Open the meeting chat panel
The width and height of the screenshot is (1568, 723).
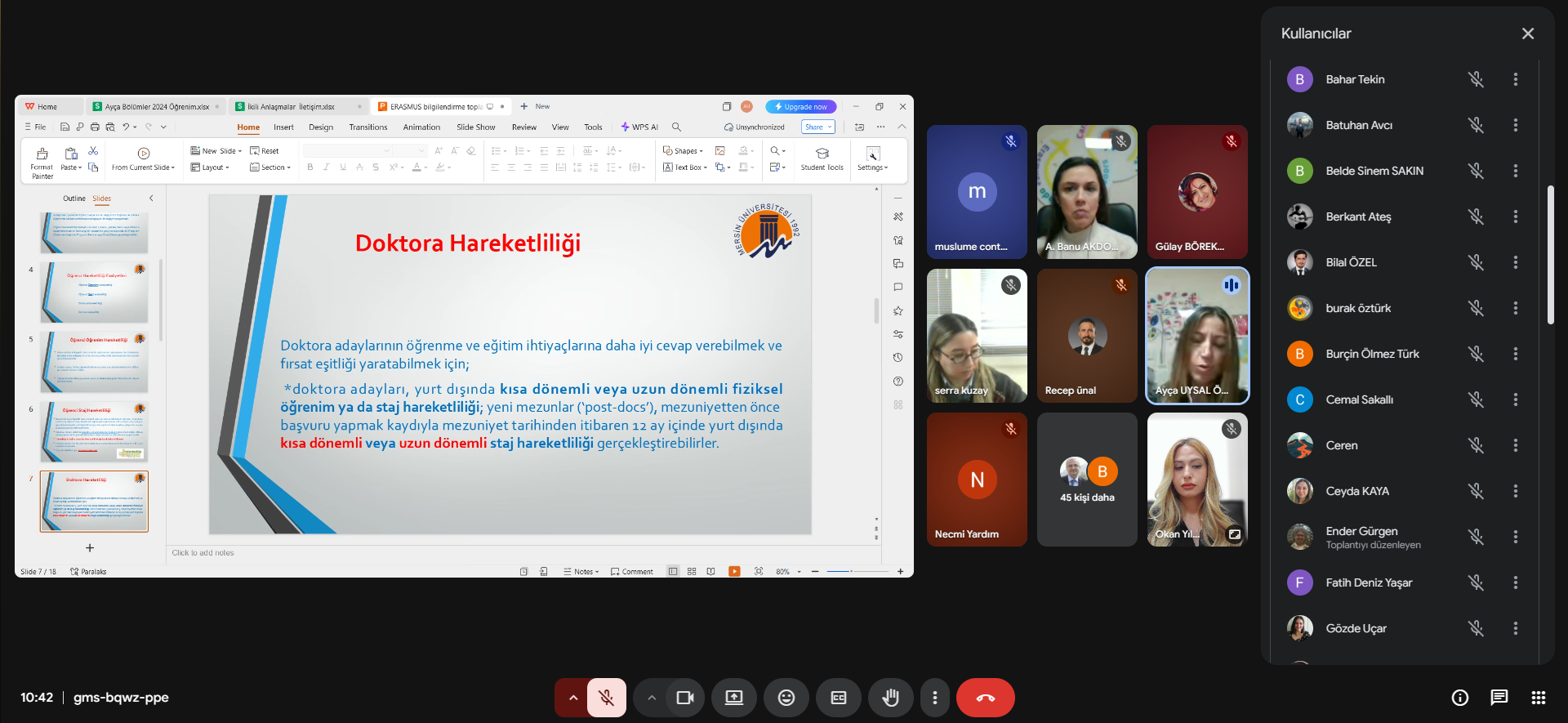(1499, 698)
